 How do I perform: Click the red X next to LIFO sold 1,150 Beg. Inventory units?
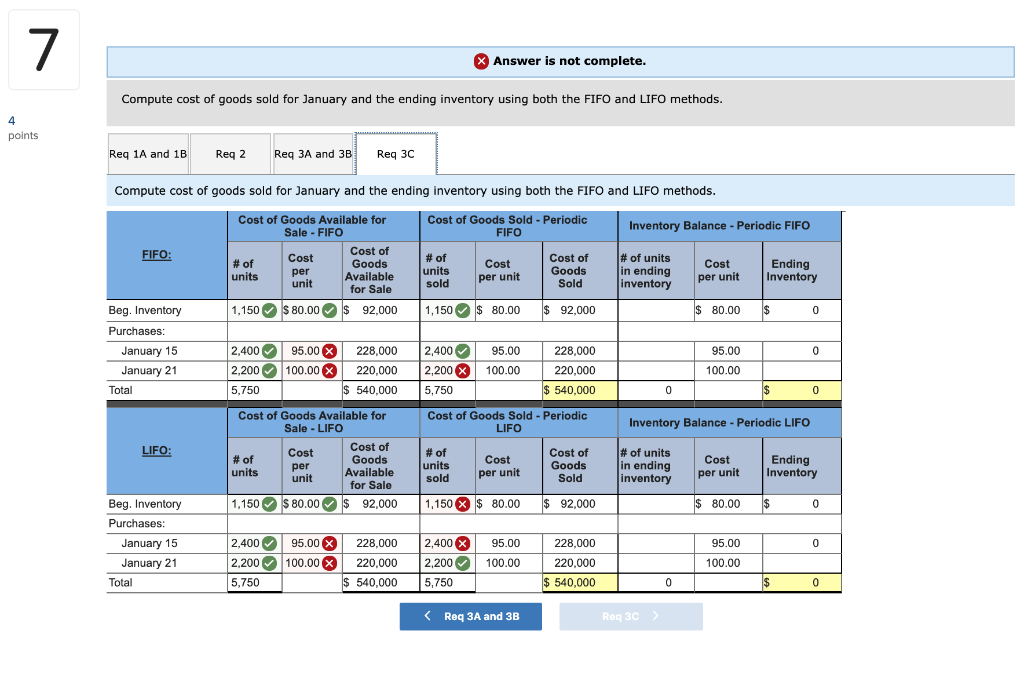click(463, 503)
